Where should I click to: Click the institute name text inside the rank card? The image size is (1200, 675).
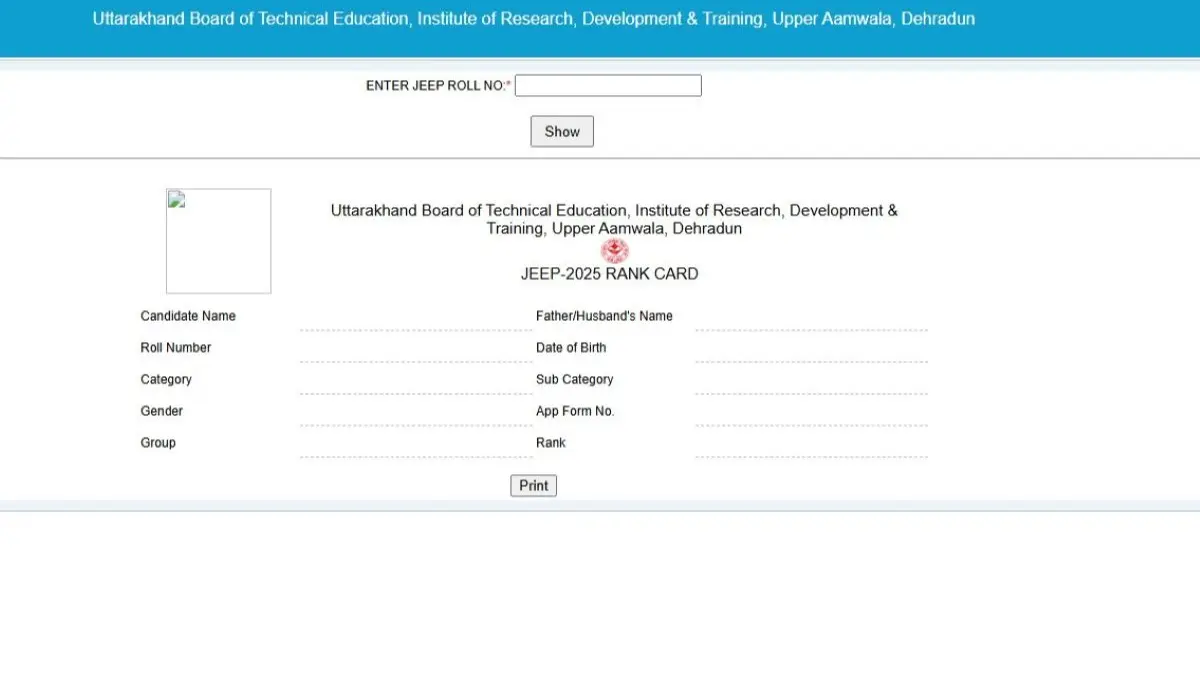tap(614, 219)
